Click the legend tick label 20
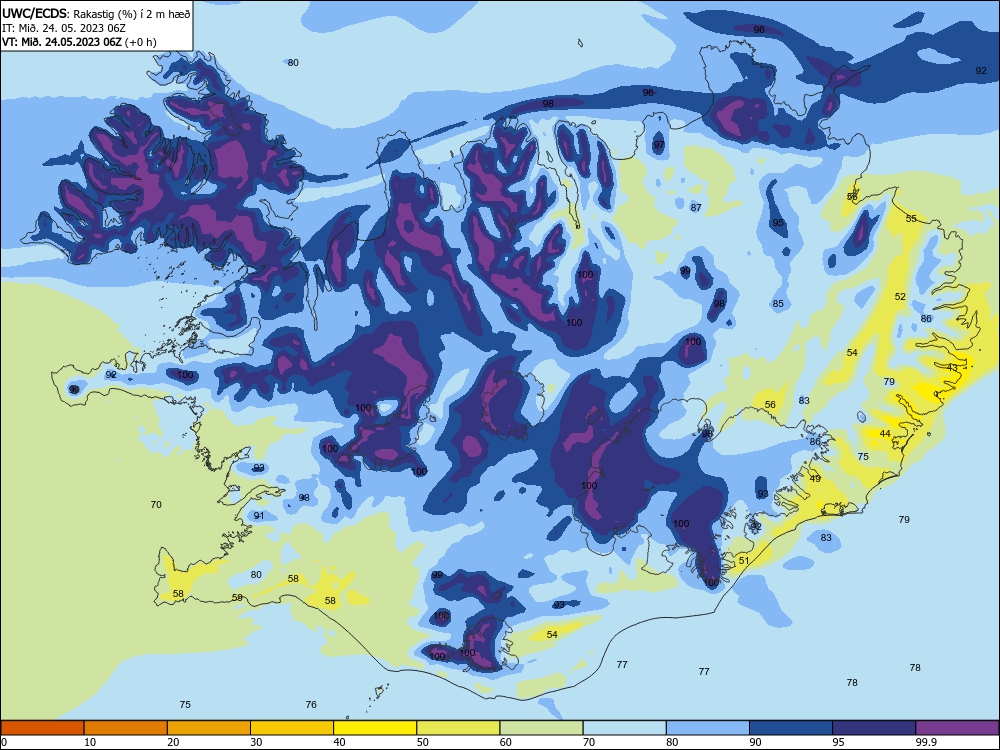The width and height of the screenshot is (1000, 750). tap(173, 742)
